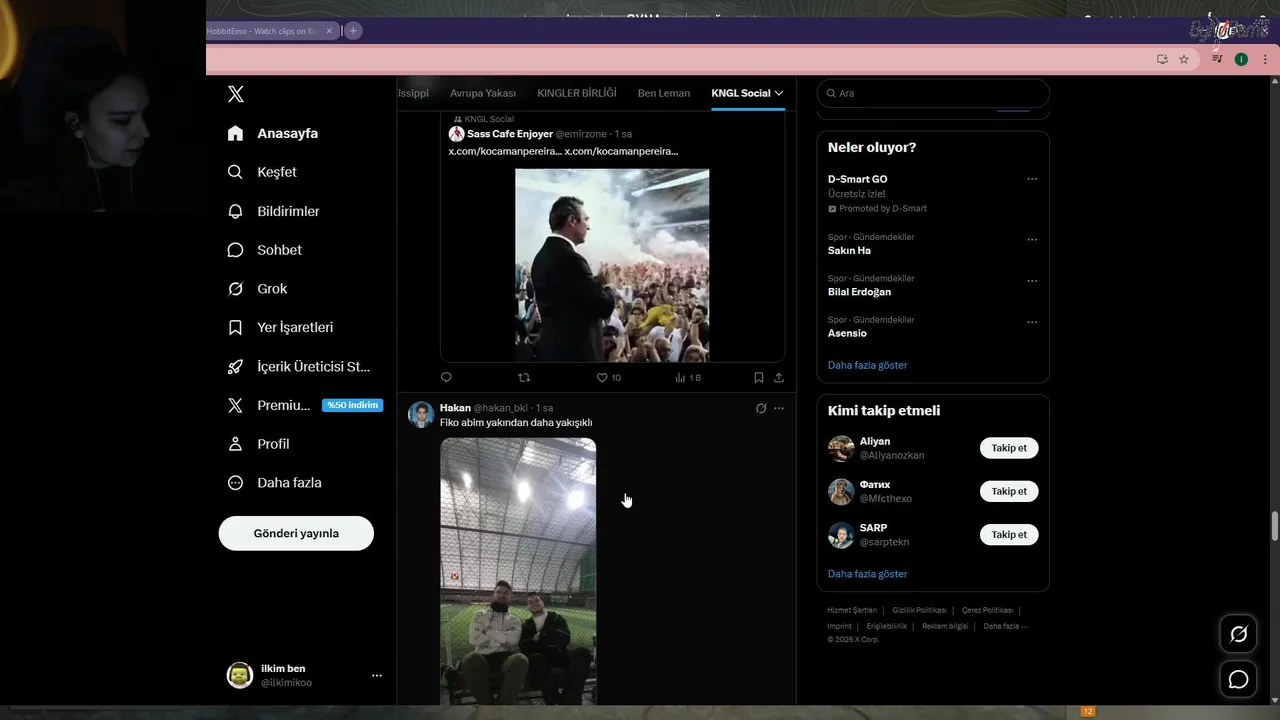Open account menu dots for ilkim ben
1280x720 pixels.
tap(377, 676)
